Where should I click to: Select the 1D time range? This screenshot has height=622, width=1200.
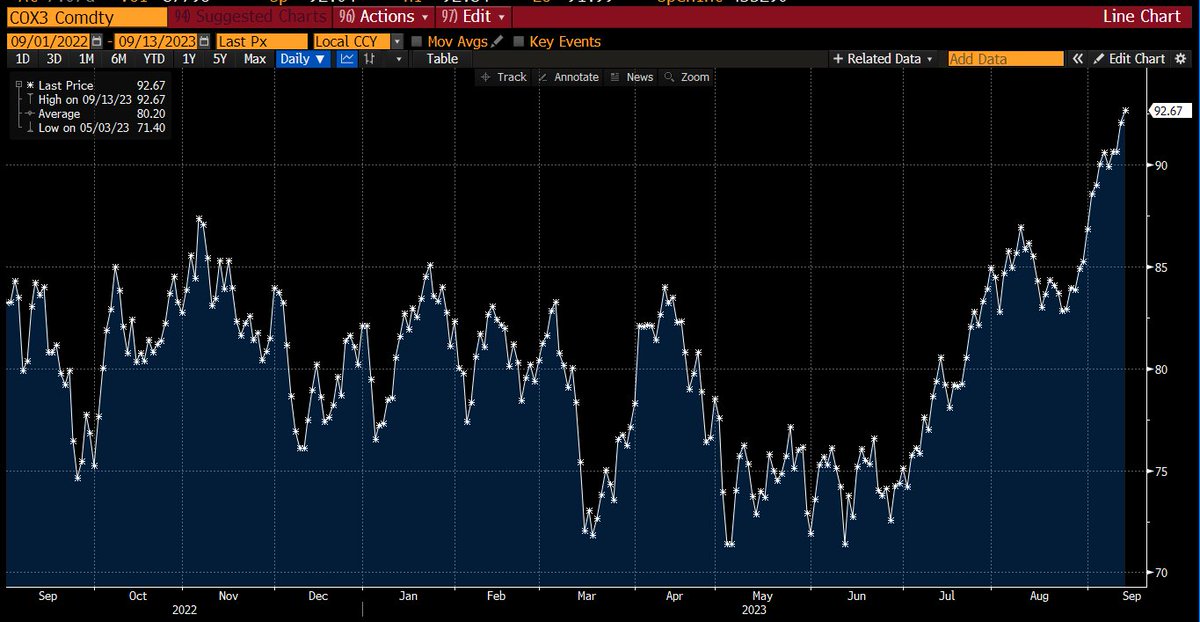23,59
